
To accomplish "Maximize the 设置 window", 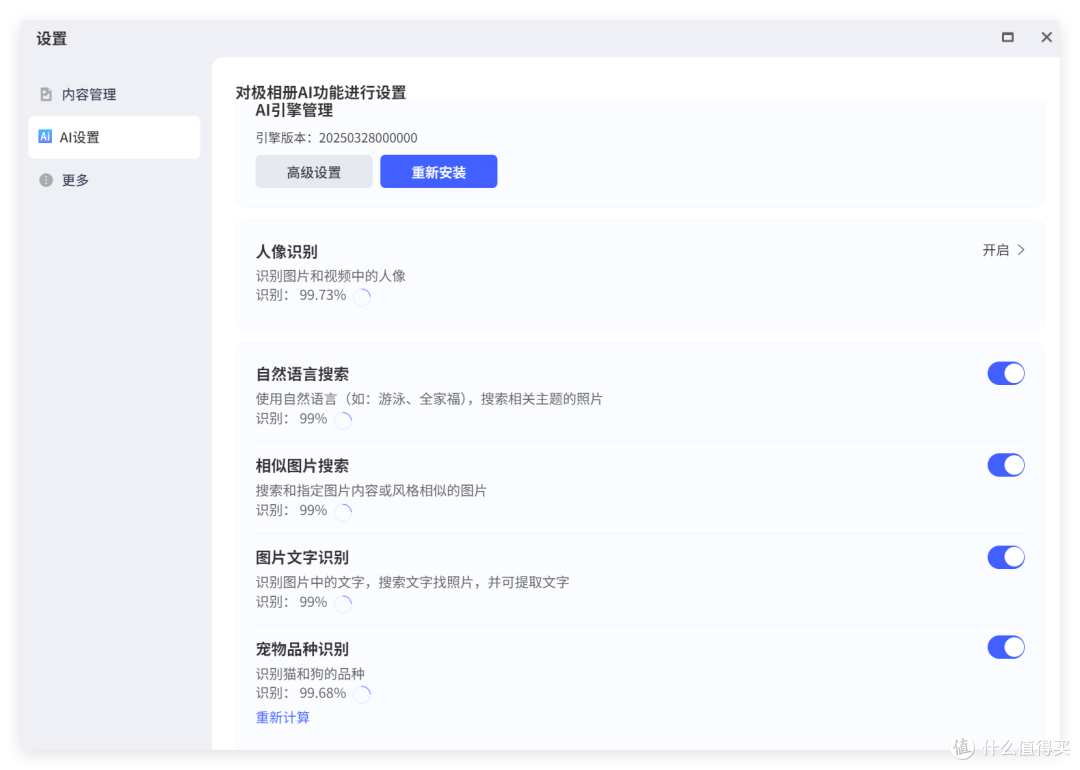I will click(x=1008, y=37).
